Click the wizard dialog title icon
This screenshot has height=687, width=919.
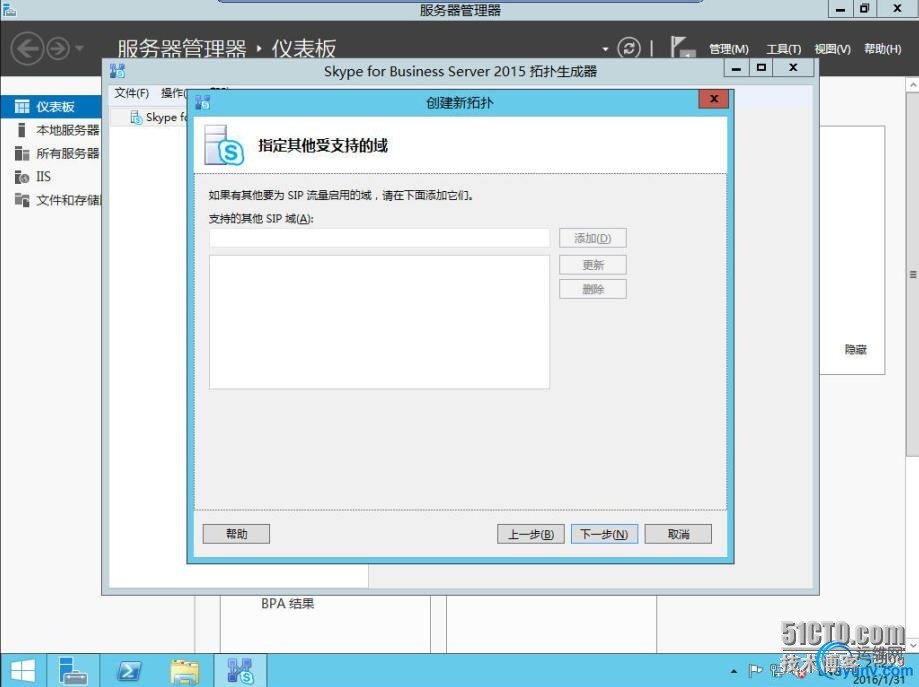pyautogui.click(x=203, y=103)
